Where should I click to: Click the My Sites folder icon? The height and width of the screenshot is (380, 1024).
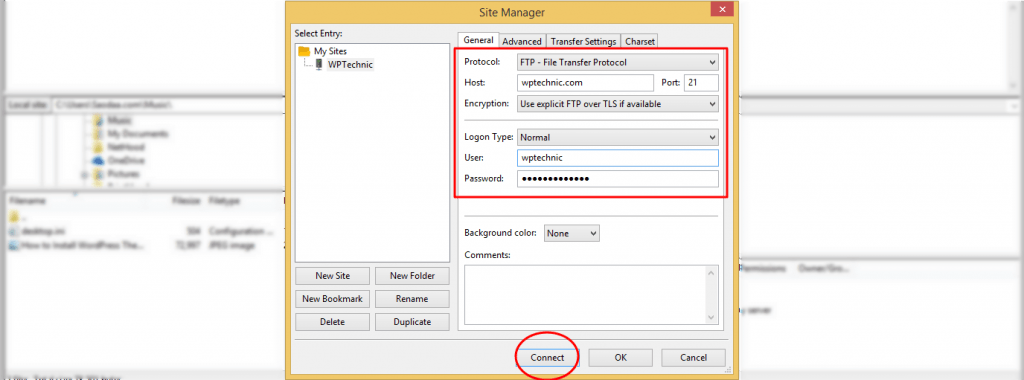click(x=304, y=51)
